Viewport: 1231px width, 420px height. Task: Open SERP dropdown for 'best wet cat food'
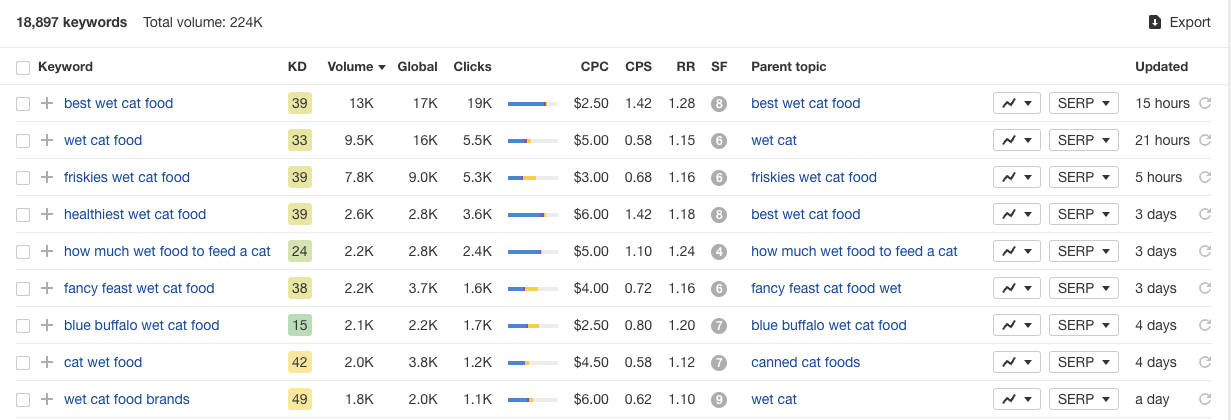coord(1083,103)
